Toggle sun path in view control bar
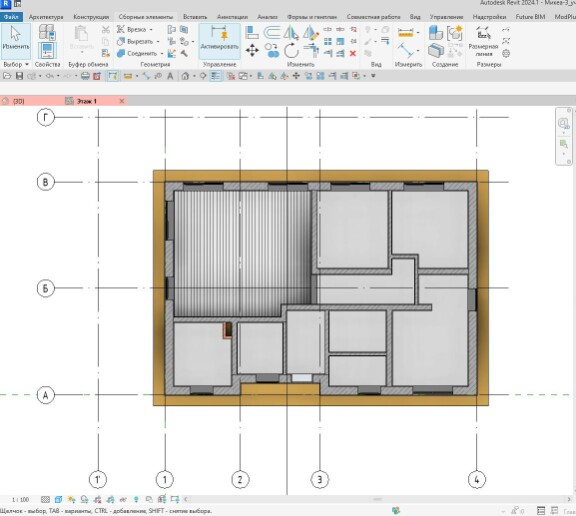 72,499
